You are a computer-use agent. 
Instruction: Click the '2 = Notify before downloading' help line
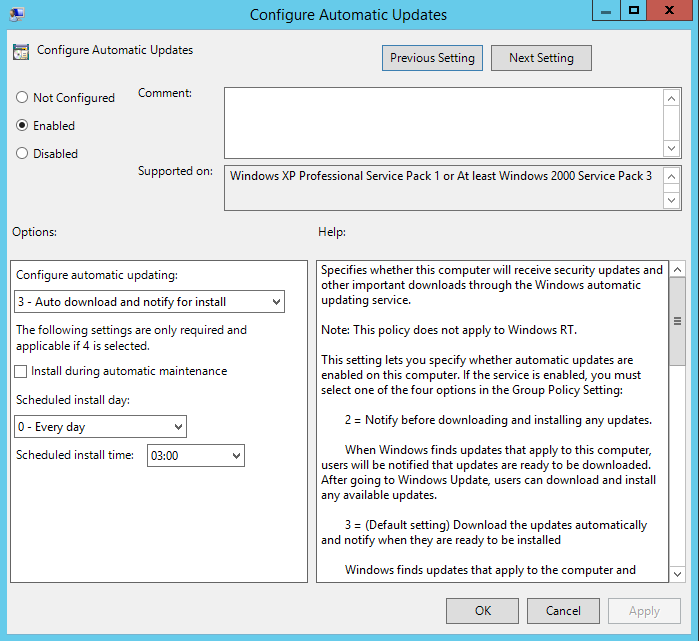498,420
